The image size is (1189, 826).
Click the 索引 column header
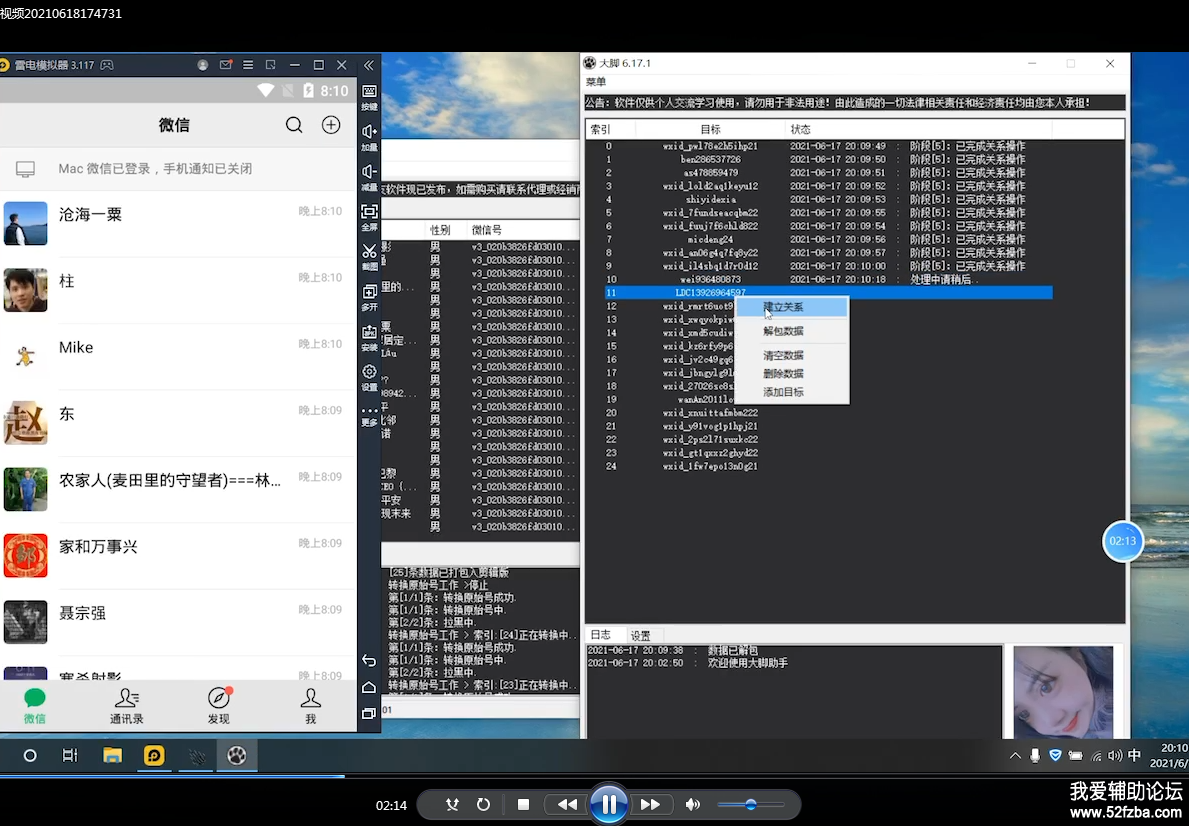610,130
